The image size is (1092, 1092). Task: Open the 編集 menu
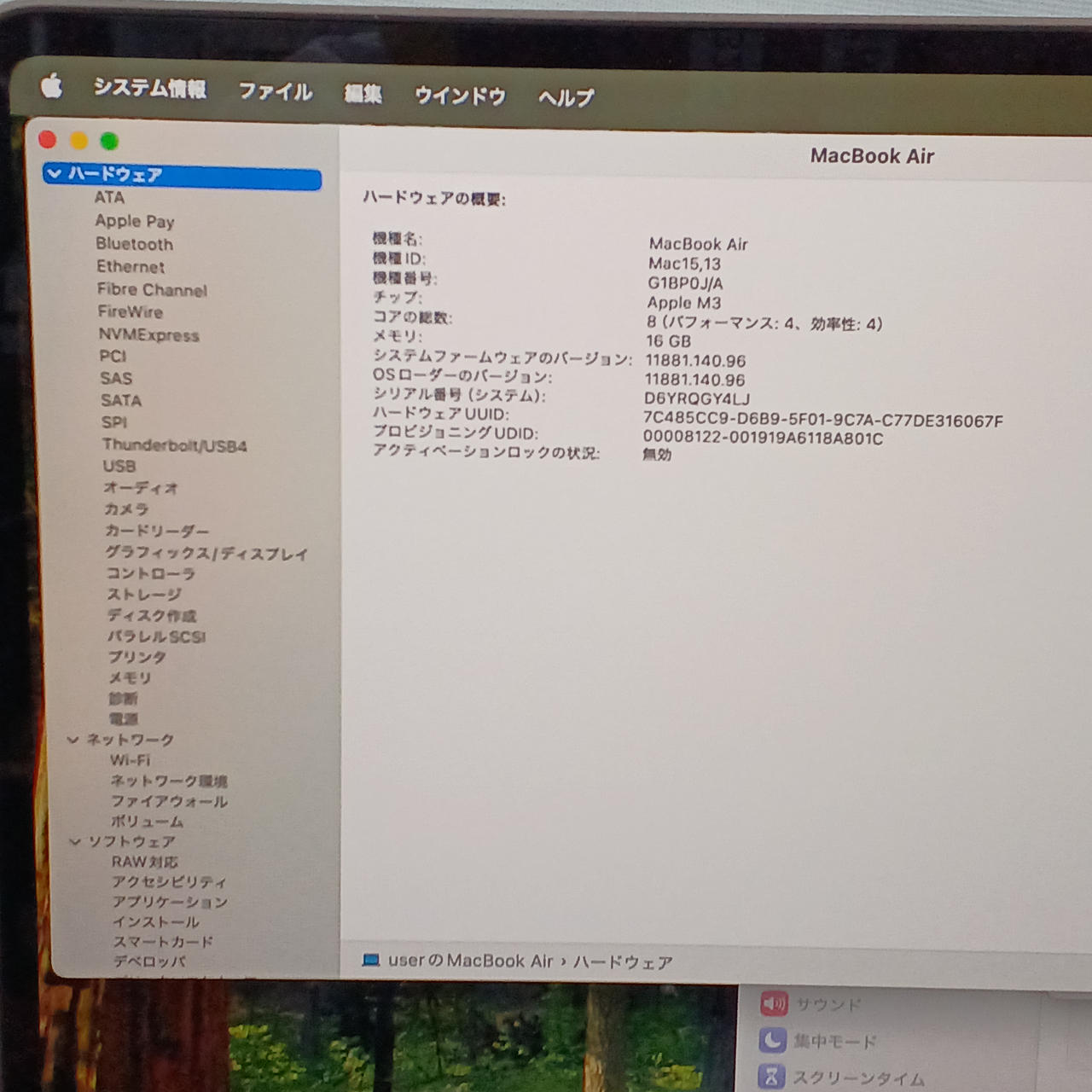pos(363,94)
